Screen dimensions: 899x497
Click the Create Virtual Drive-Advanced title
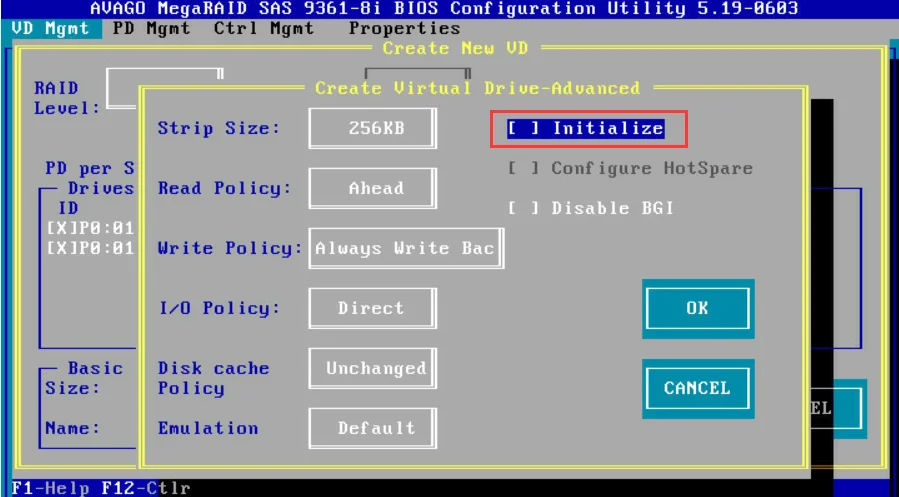pos(478,88)
